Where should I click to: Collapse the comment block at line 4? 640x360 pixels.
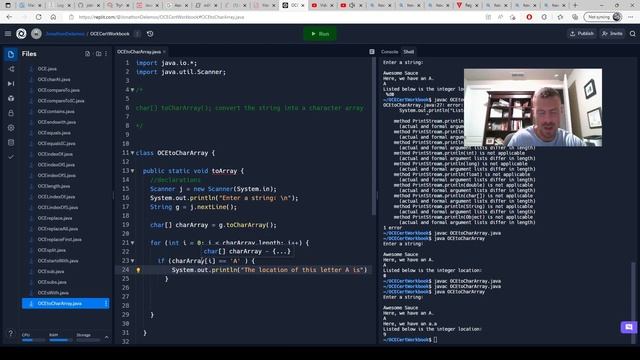pyautogui.click(x=133, y=90)
